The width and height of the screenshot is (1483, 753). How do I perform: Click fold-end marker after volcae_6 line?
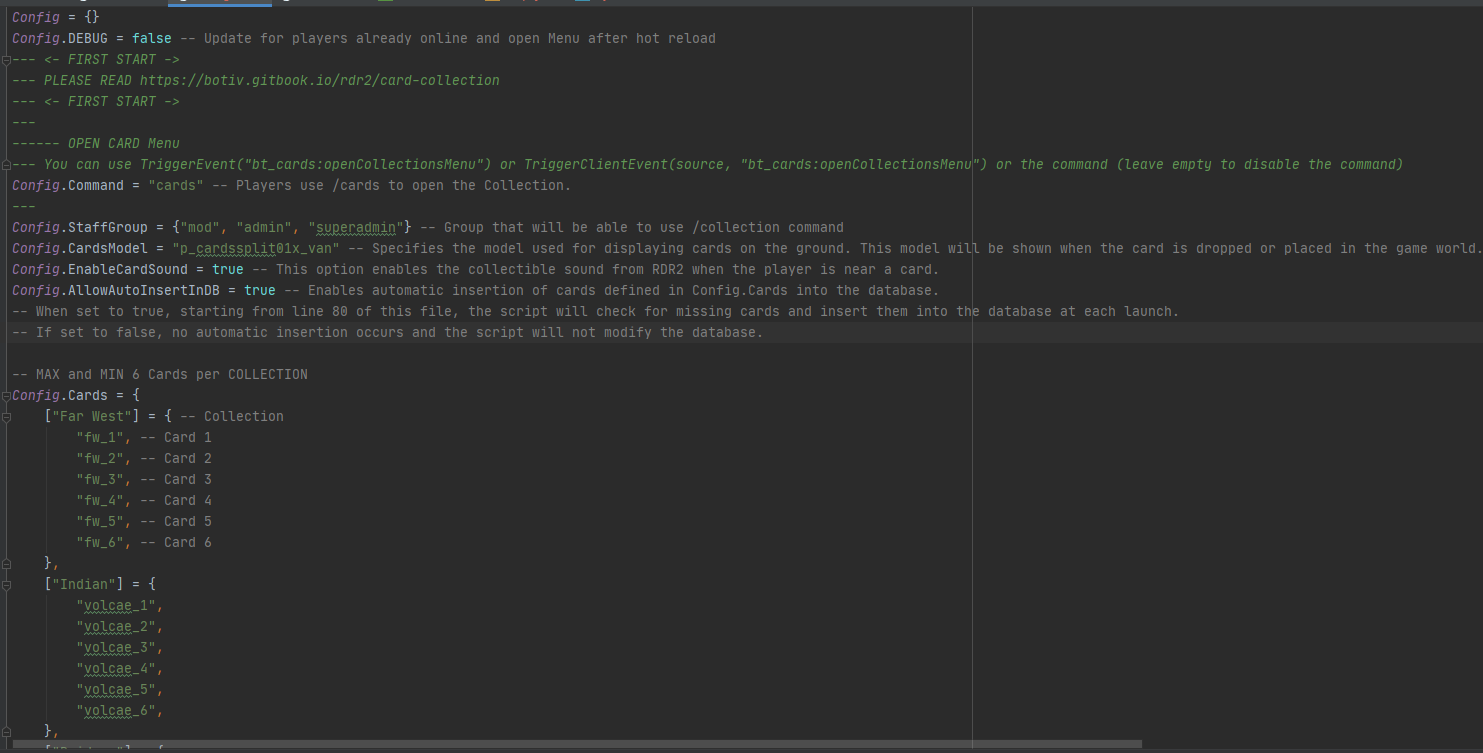pos(6,731)
